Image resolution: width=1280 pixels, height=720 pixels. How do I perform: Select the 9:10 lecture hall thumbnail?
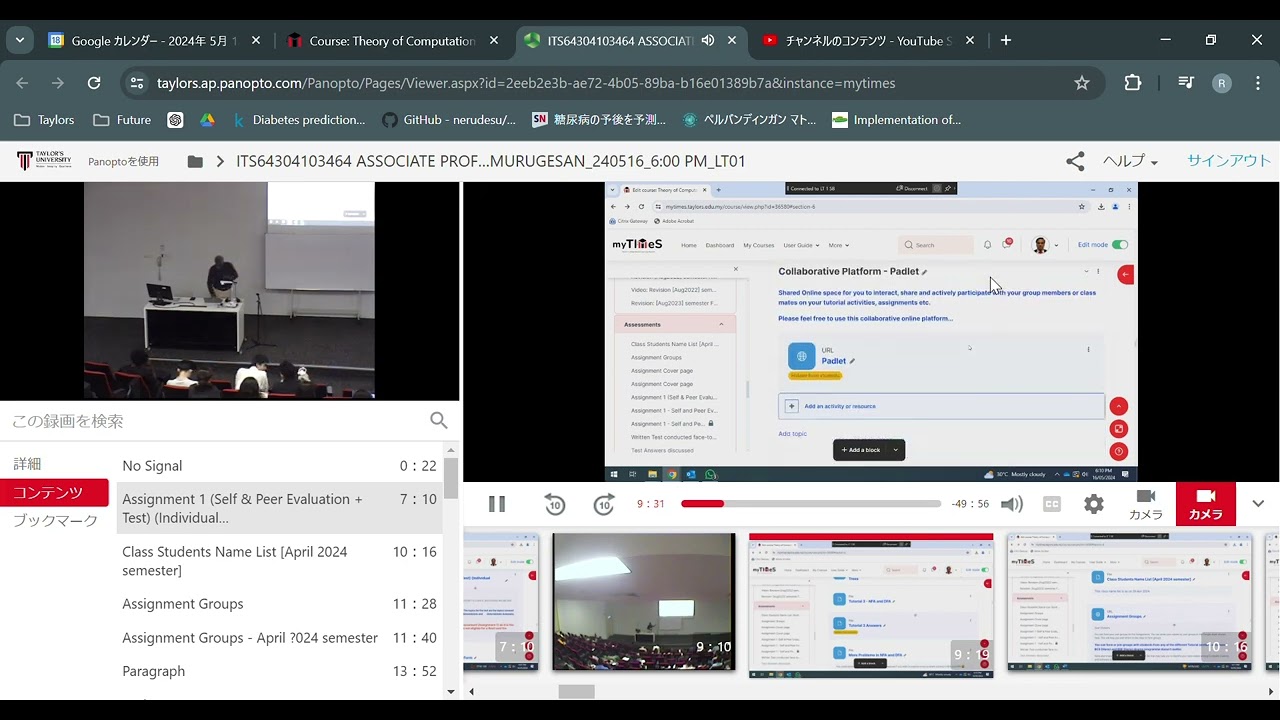point(644,601)
